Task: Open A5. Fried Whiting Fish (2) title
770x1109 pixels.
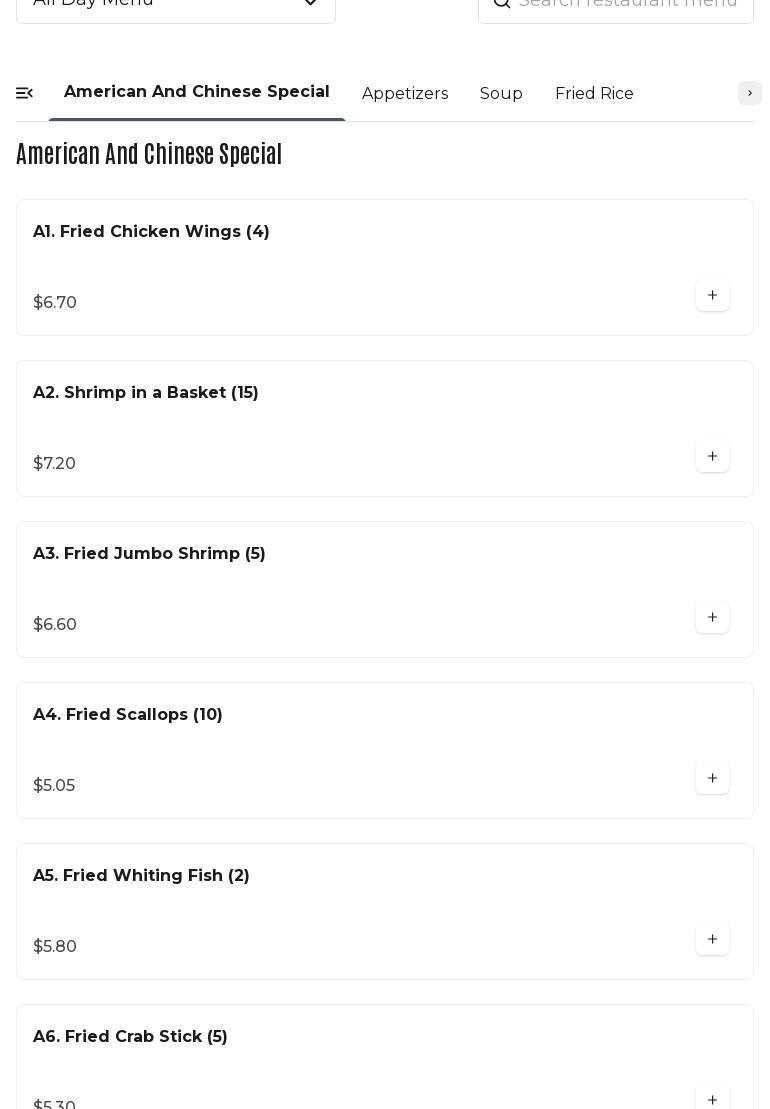Action: coord(141,876)
